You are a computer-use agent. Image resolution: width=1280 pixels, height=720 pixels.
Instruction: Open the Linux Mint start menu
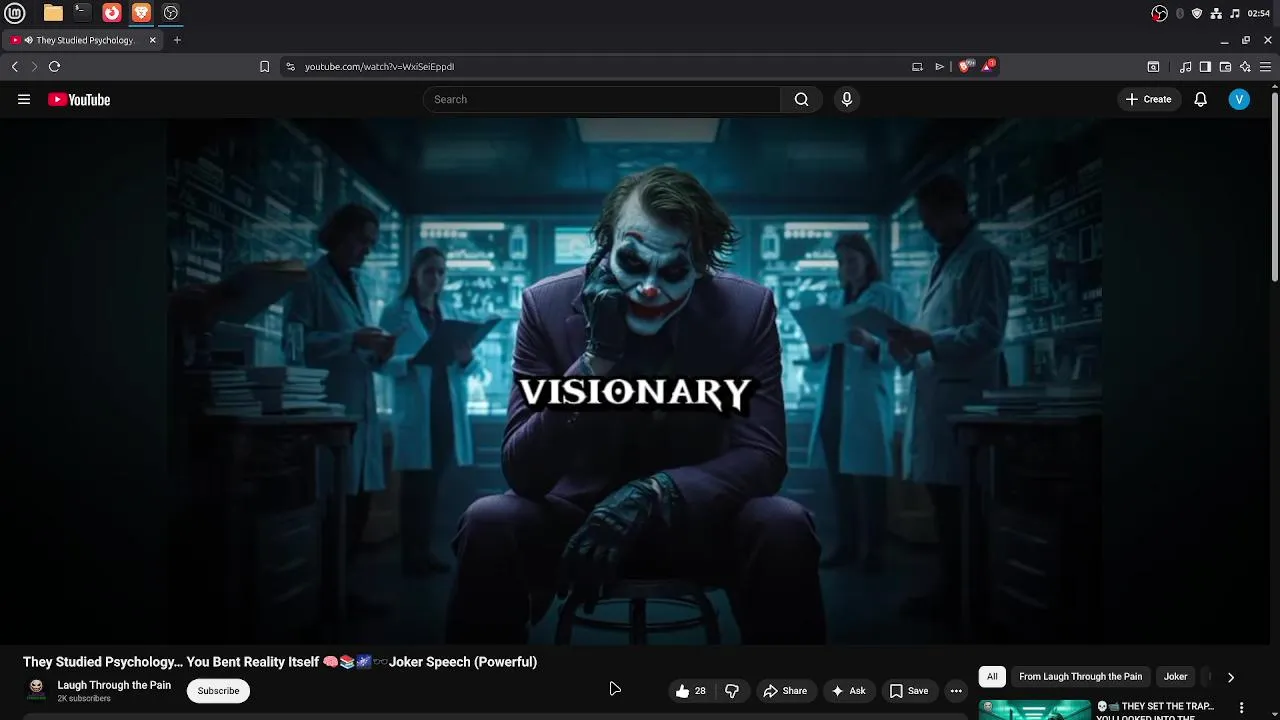(x=15, y=13)
